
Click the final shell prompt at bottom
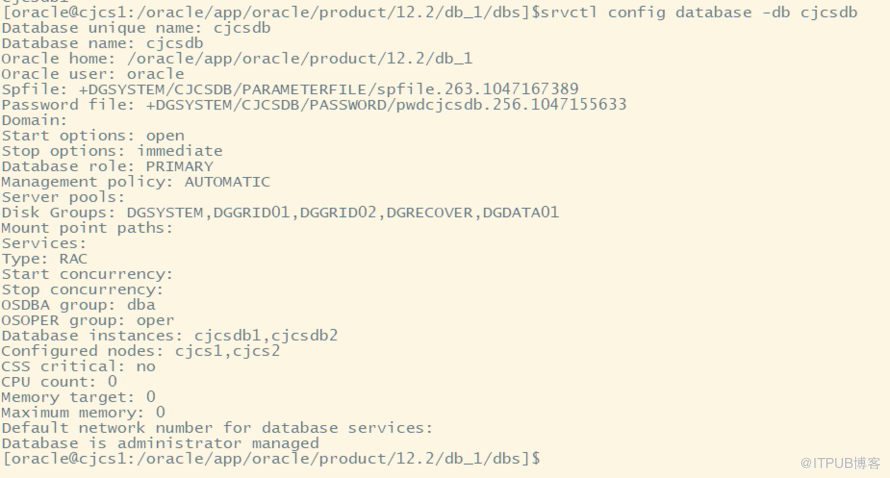click(x=271, y=459)
